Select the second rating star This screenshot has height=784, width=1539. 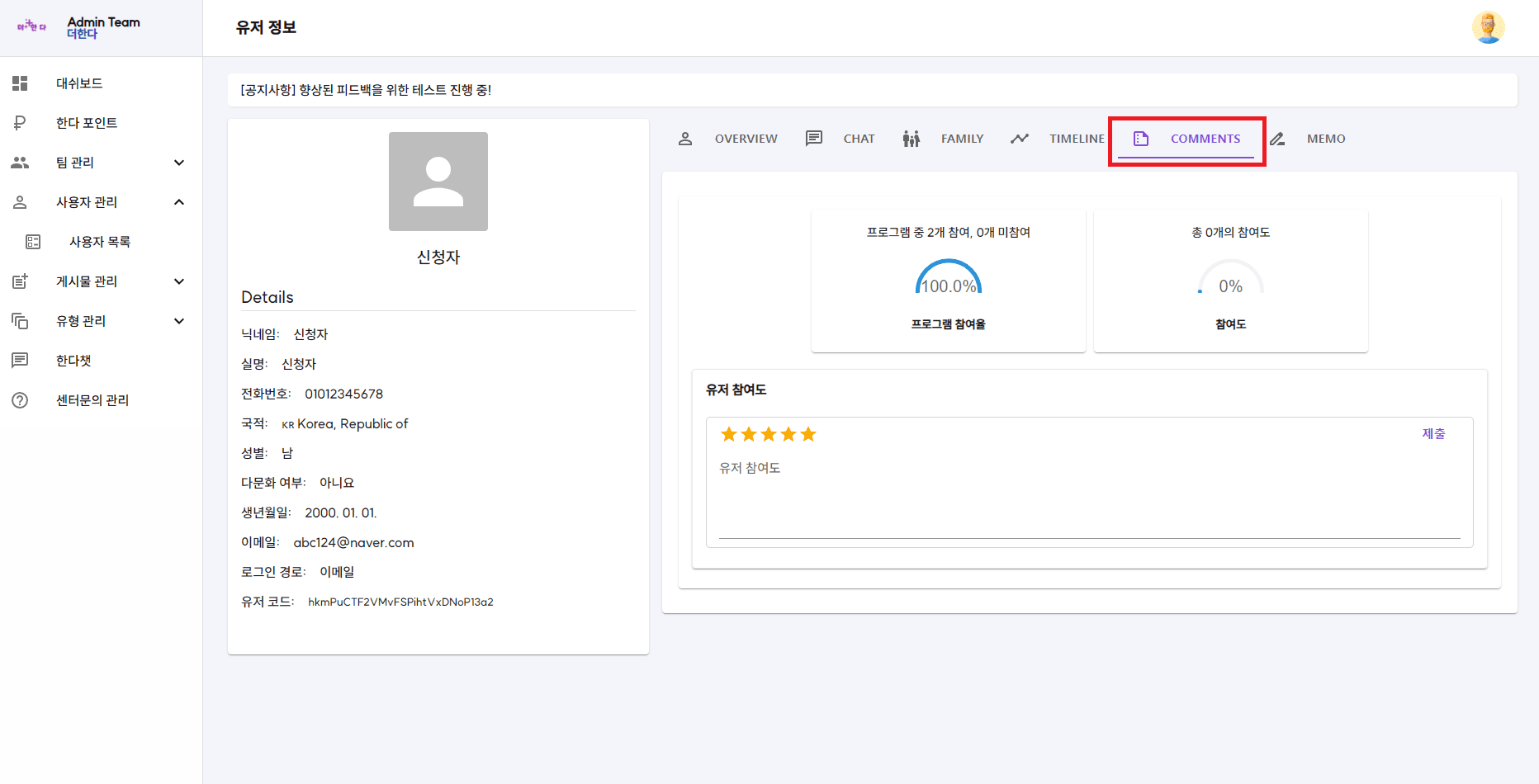pos(749,434)
